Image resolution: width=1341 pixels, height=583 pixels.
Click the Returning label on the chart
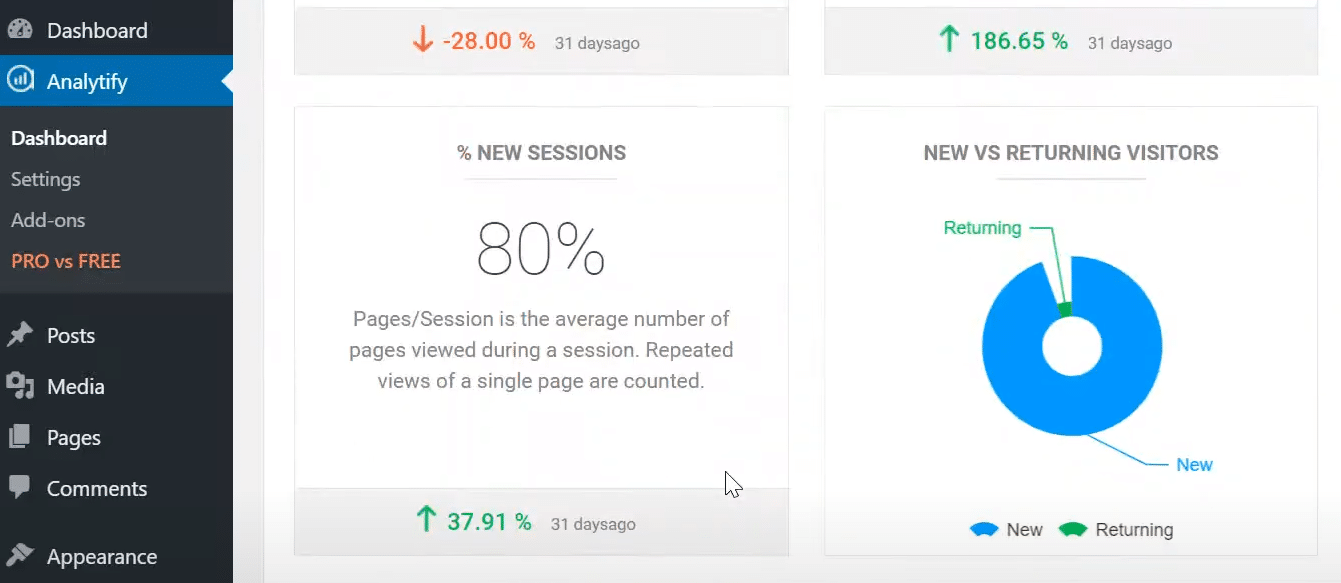[981, 228]
